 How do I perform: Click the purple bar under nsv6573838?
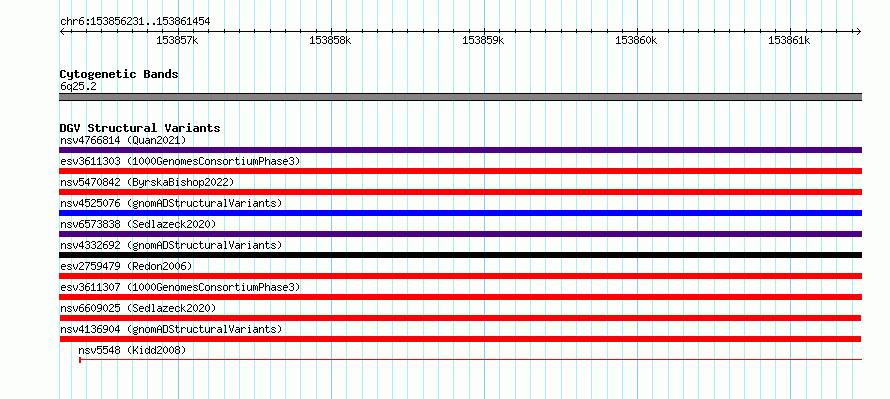(x=460, y=234)
